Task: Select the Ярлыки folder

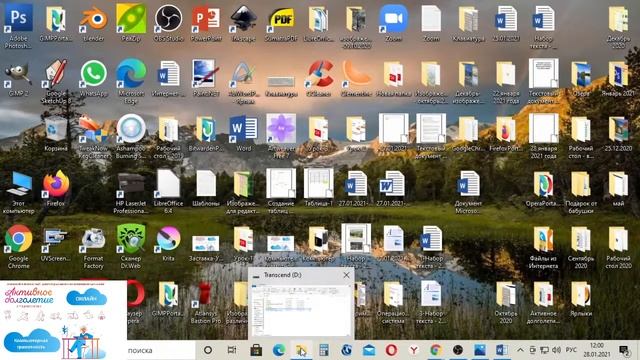Action: point(581,299)
